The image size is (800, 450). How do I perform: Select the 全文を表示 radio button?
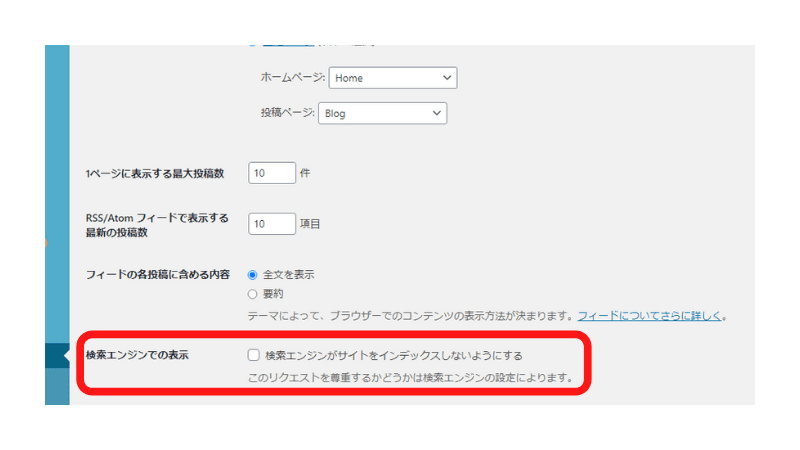click(252, 275)
